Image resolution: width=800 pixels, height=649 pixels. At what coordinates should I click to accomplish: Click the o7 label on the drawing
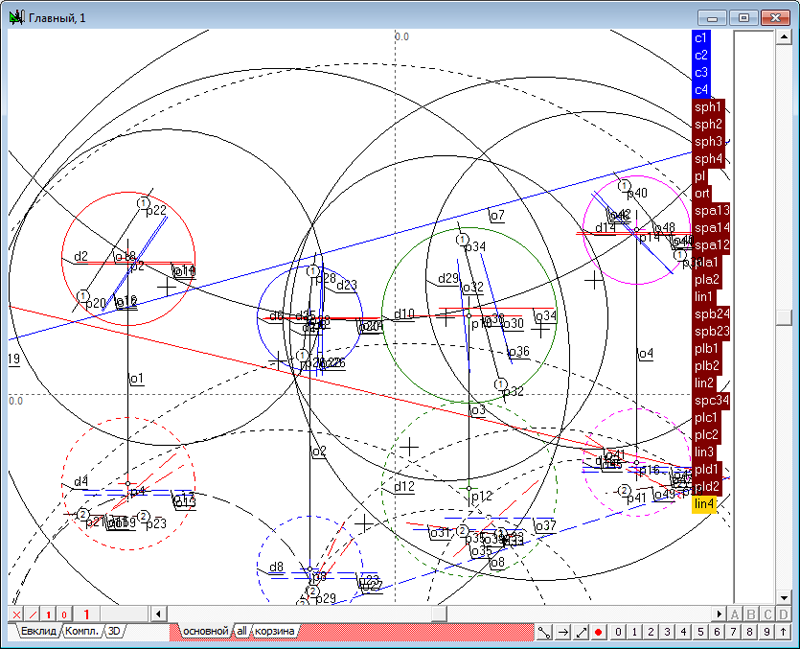tap(496, 216)
